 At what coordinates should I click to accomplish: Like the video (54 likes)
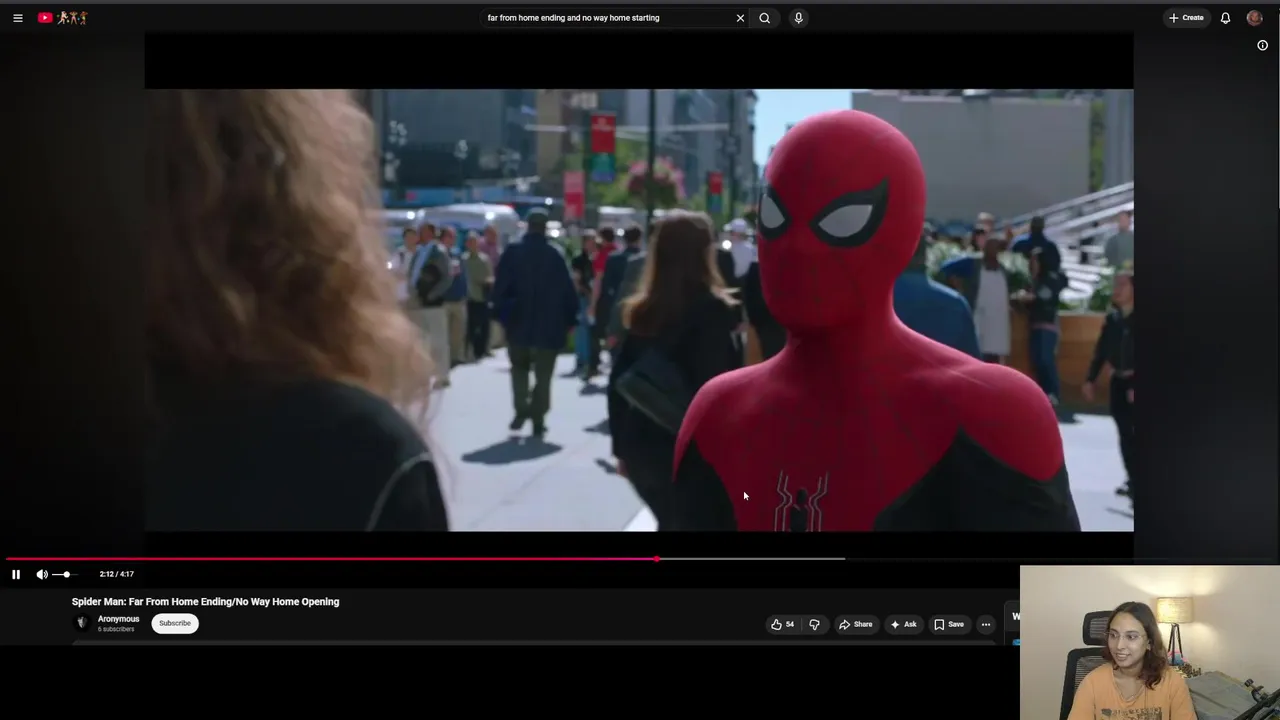[x=782, y=624]
